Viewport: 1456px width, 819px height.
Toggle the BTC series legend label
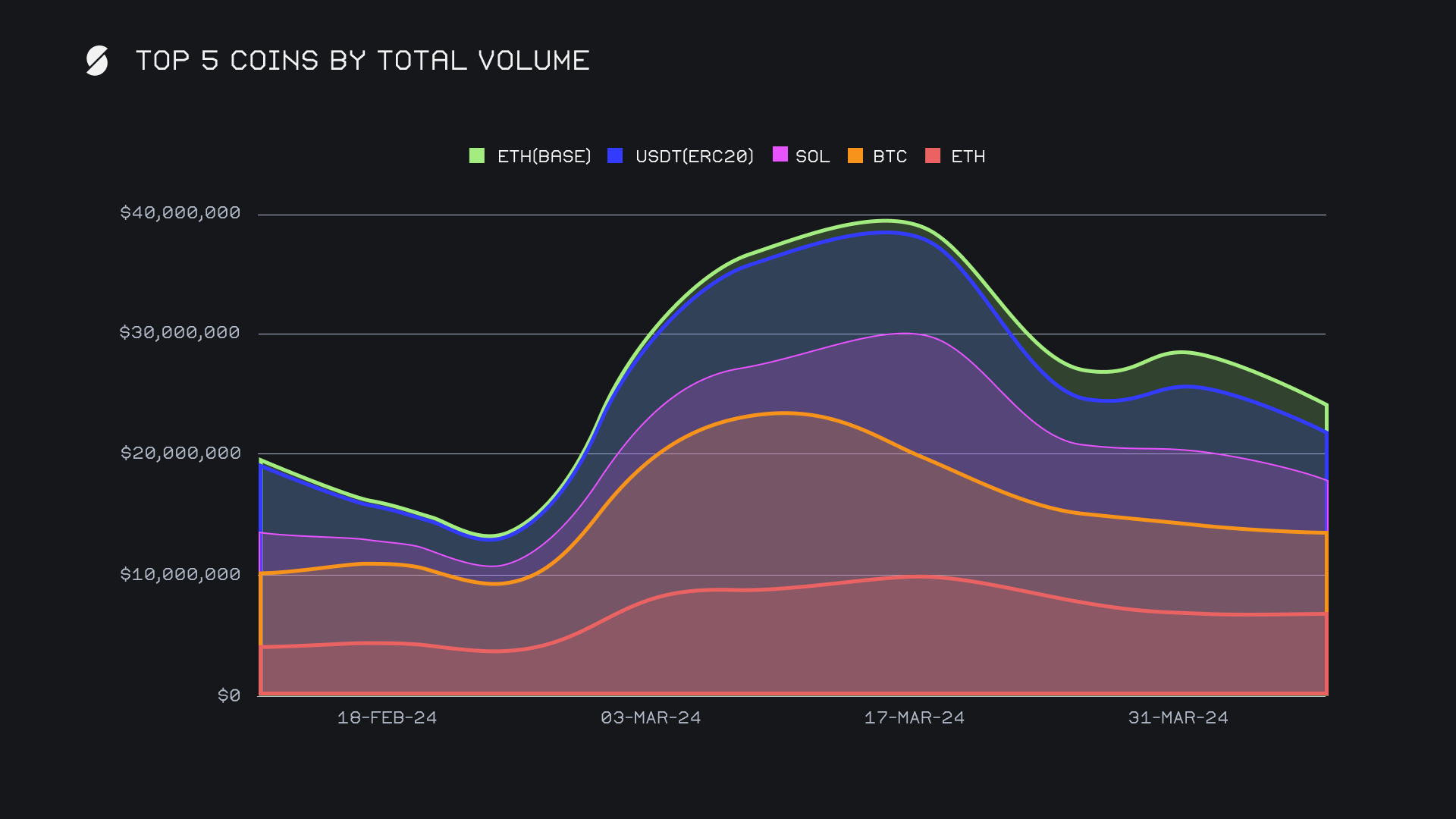[890, 157]
